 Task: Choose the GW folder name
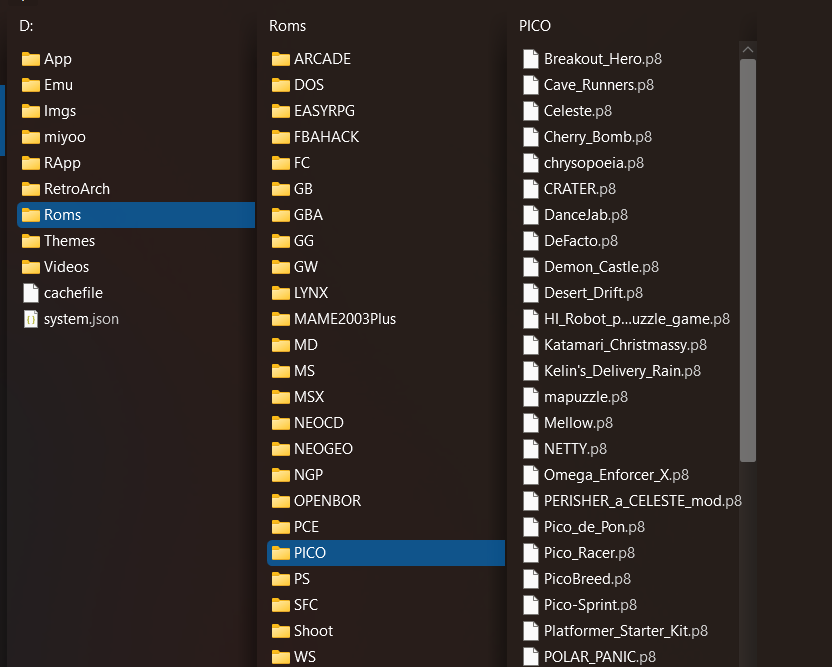tap(306, 267)
